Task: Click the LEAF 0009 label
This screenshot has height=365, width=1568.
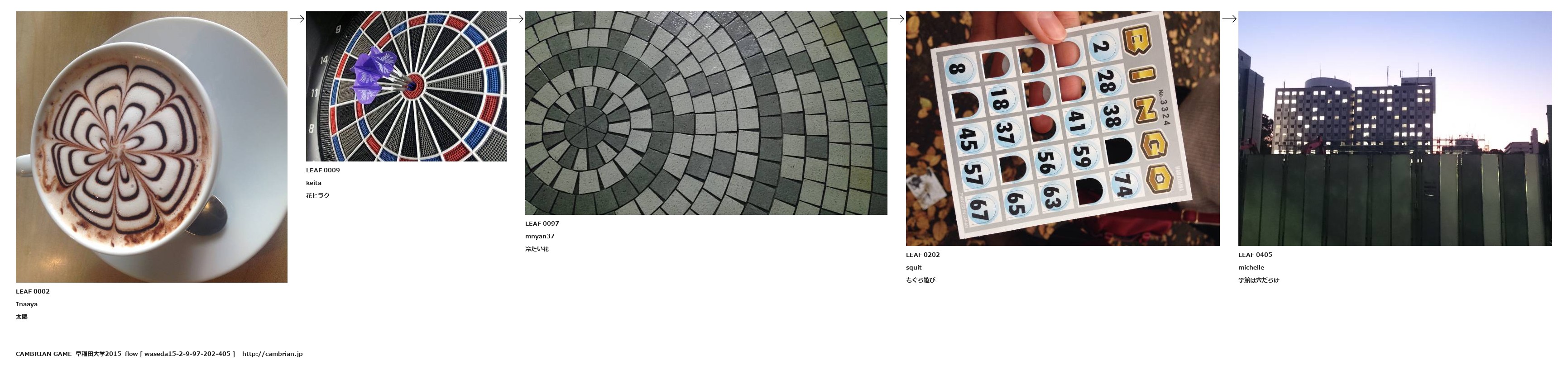Action: point(322,171)
